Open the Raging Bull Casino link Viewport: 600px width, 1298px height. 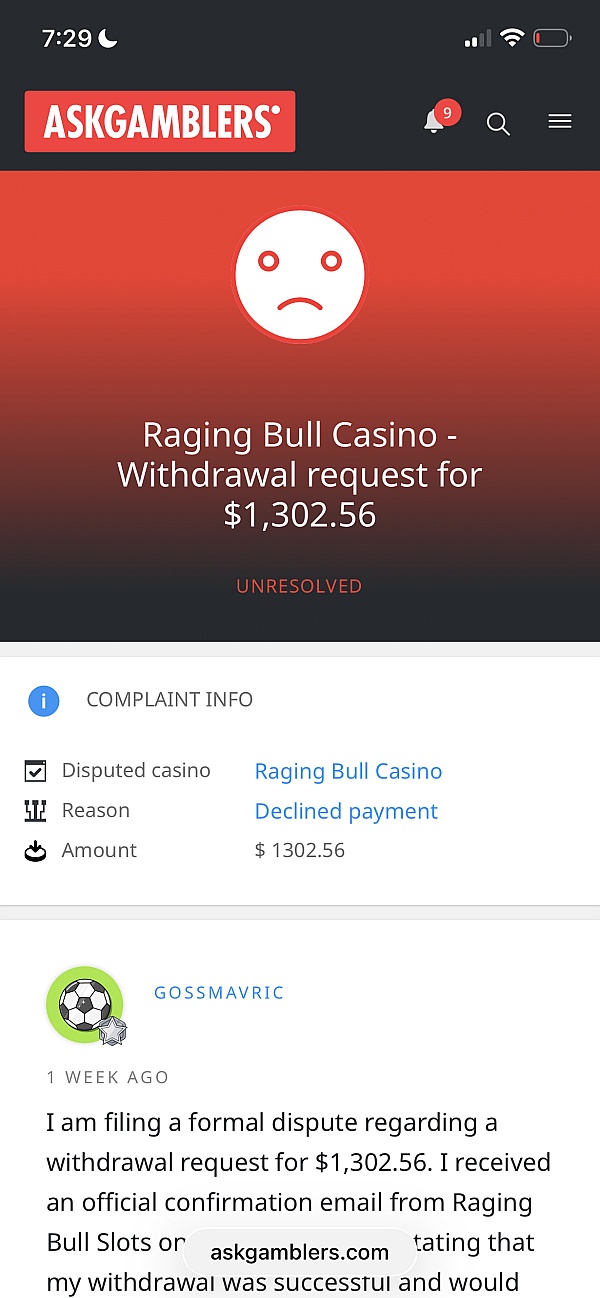coord(348,771)
